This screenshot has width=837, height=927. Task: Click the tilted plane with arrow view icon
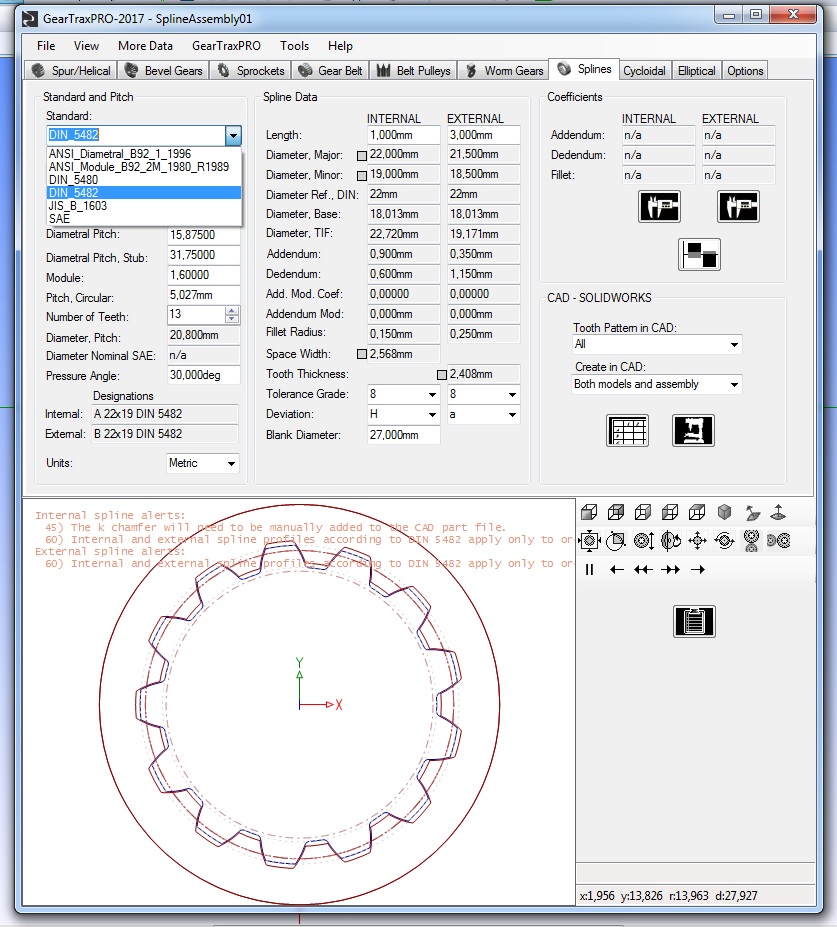752,513
